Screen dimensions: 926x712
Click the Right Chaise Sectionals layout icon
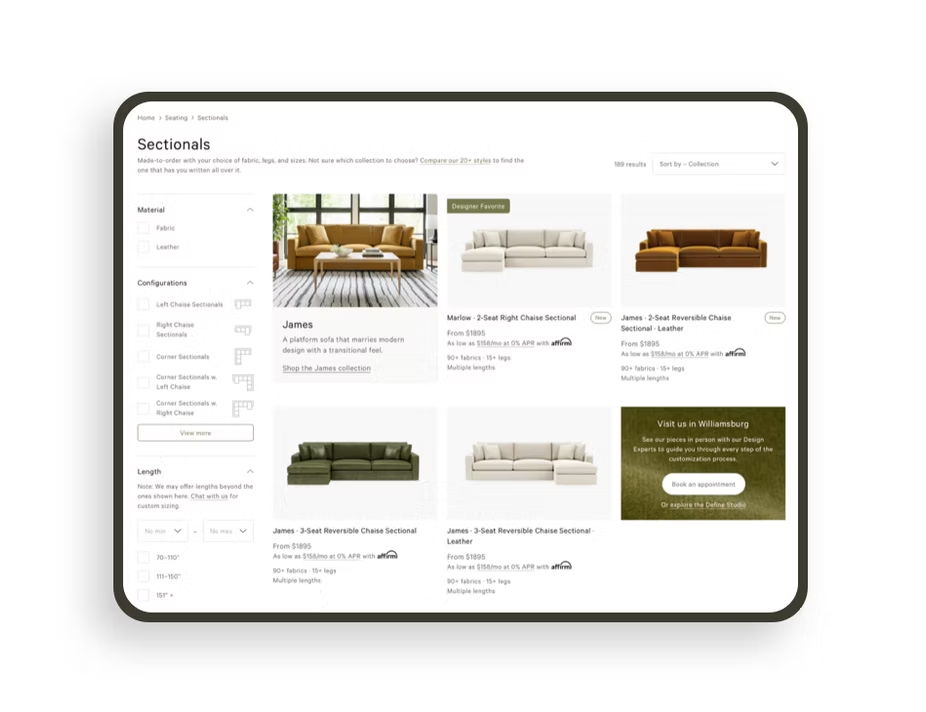pos(243,329)
